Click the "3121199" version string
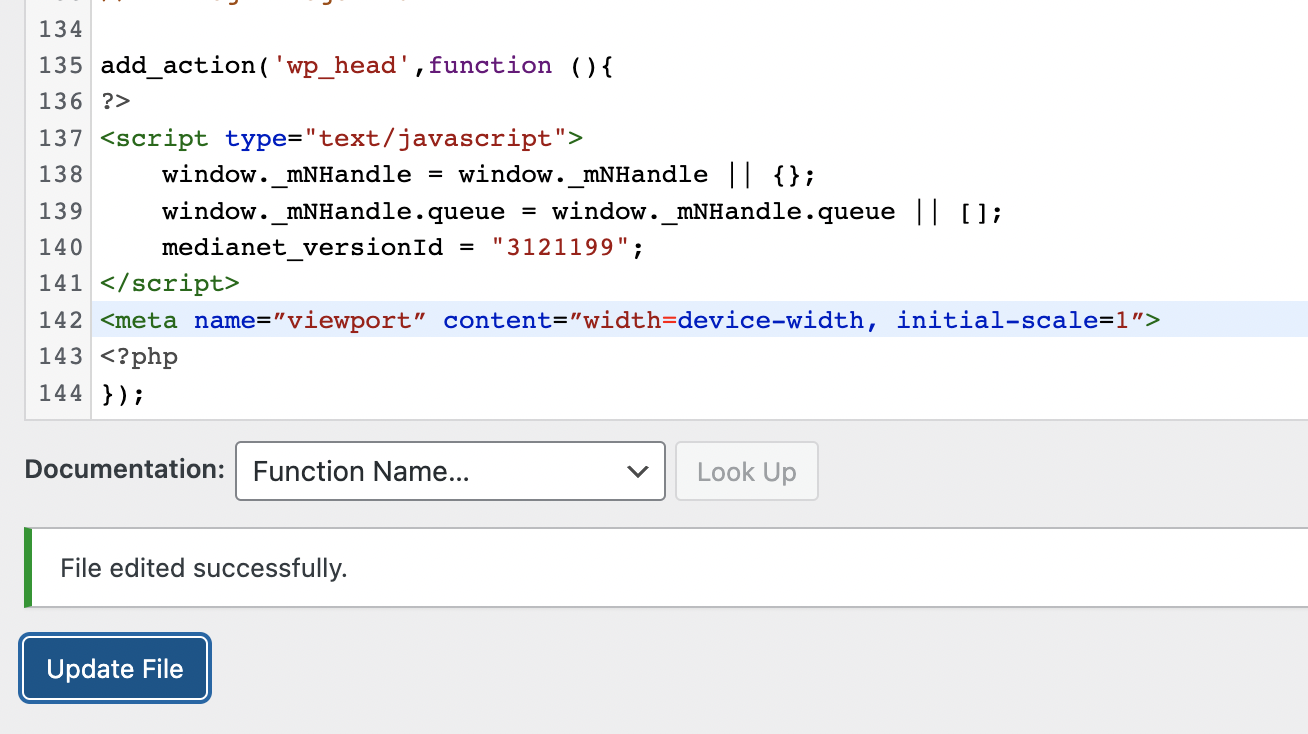Viewport: 1308px width, 734px height. click(x=561, y=247)
